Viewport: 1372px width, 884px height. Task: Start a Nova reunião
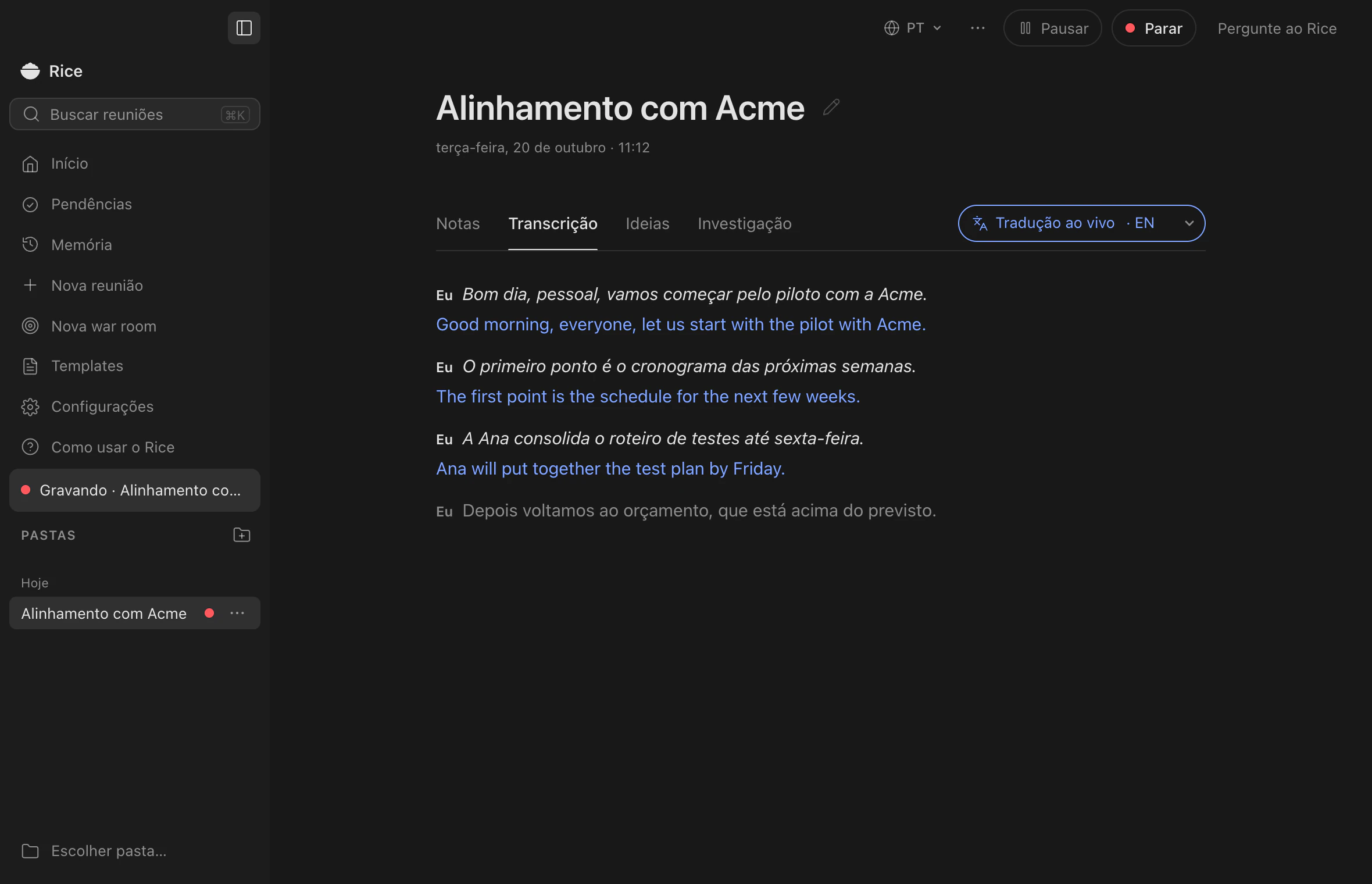coord(135,286)
